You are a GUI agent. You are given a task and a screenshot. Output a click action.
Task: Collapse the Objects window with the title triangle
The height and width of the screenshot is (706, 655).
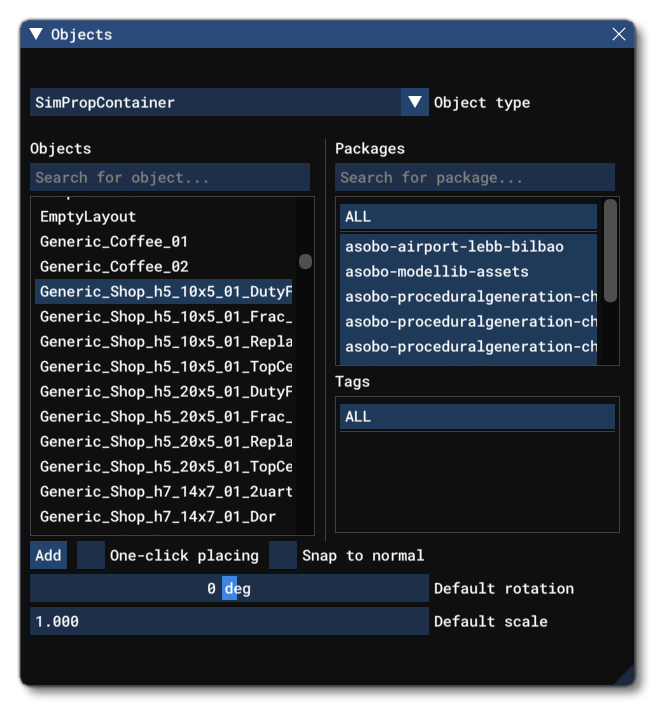(36, 34)
